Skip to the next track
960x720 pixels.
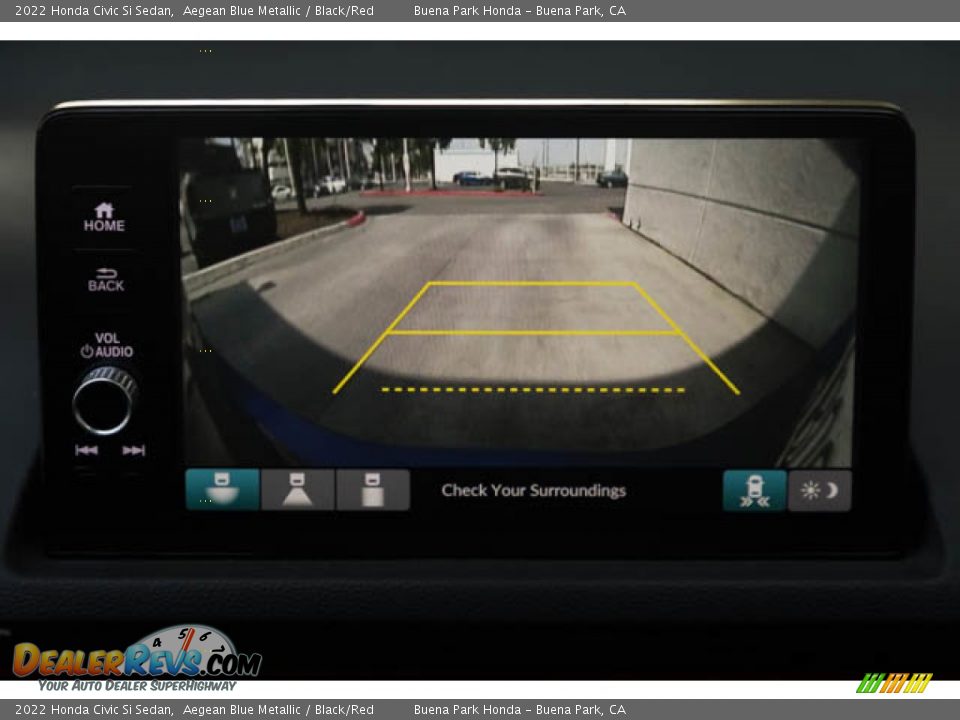click(134, 450)
